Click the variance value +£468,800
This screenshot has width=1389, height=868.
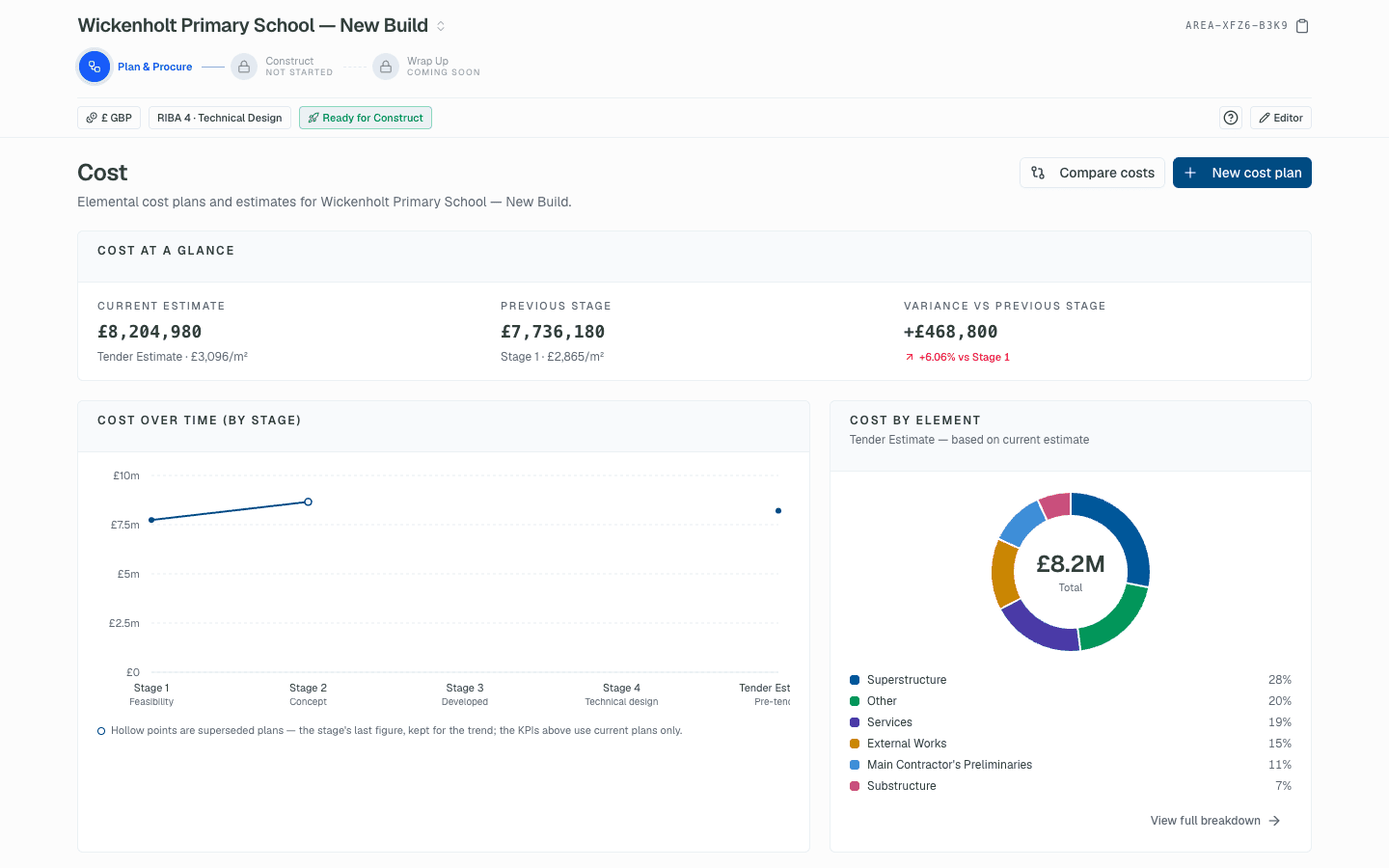(x=951, y=332)
